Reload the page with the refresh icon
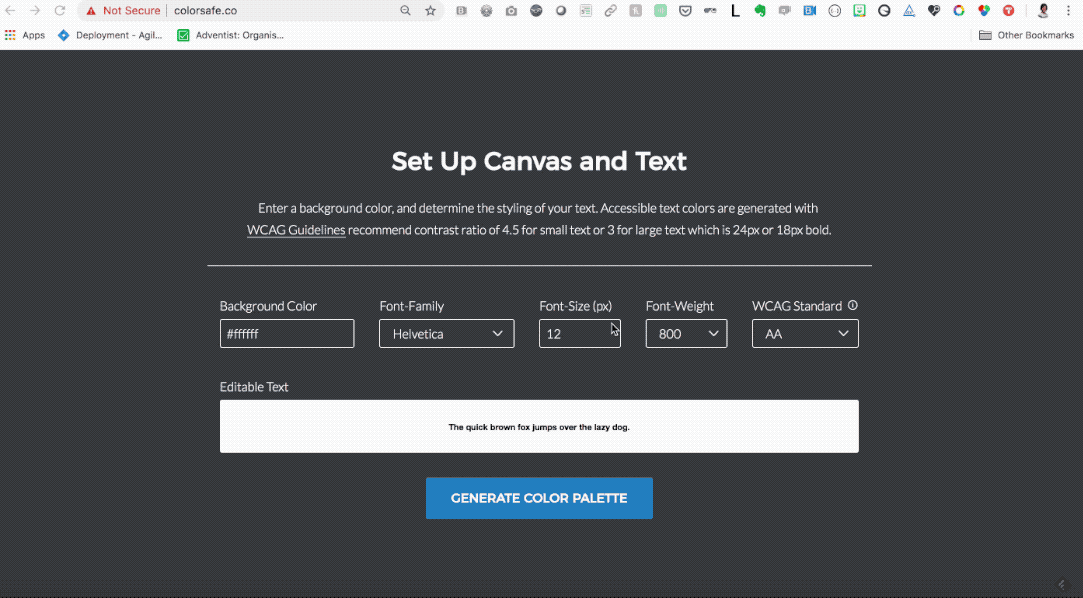This screenshot has width=1083, height=598. pos(60,10)
